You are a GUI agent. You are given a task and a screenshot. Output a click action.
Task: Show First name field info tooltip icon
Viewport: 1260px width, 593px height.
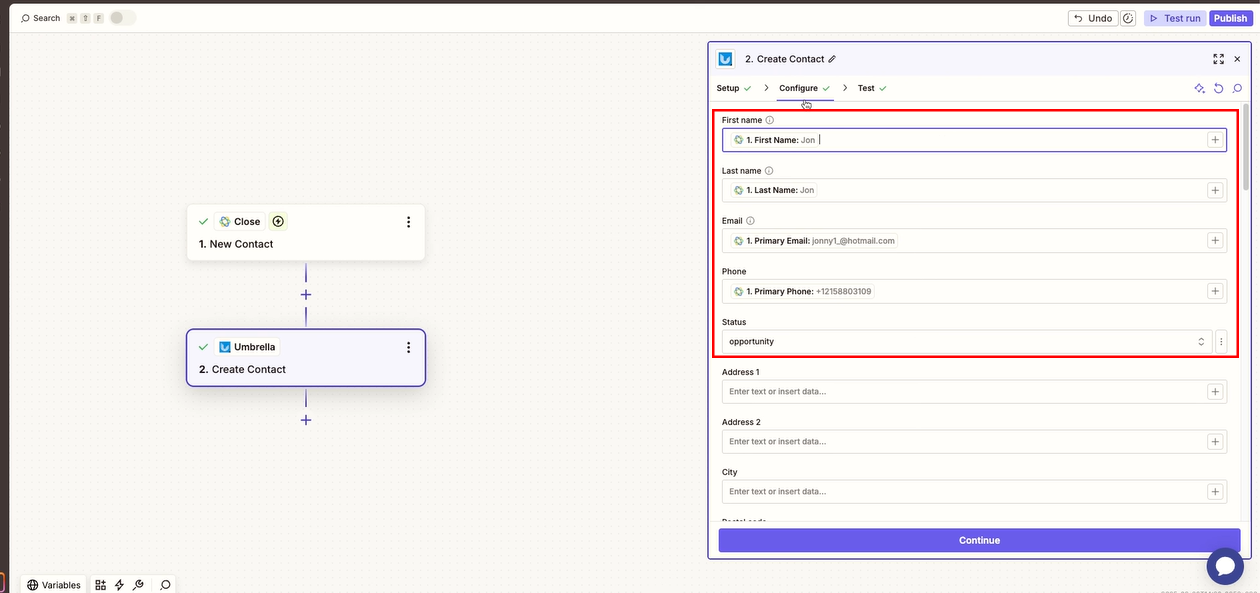click(769, 120)
